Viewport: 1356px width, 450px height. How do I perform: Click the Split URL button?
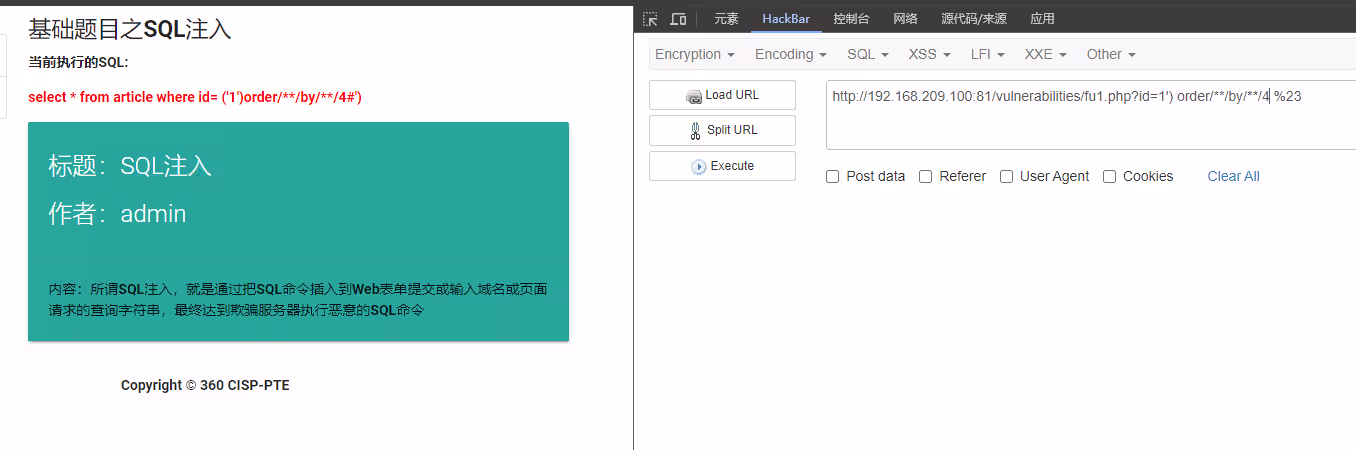pos(722,130)
